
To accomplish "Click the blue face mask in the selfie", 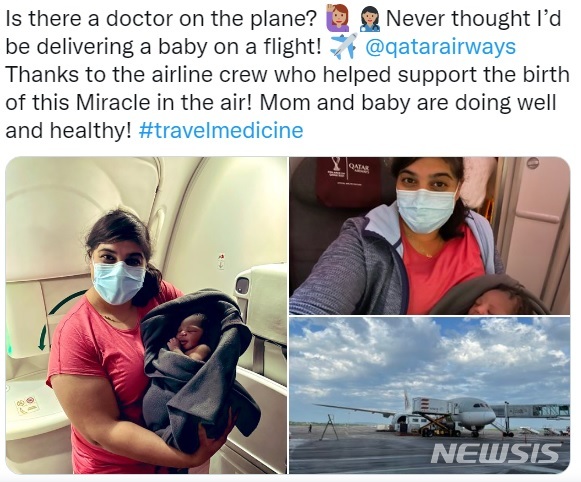I will 426,210.
